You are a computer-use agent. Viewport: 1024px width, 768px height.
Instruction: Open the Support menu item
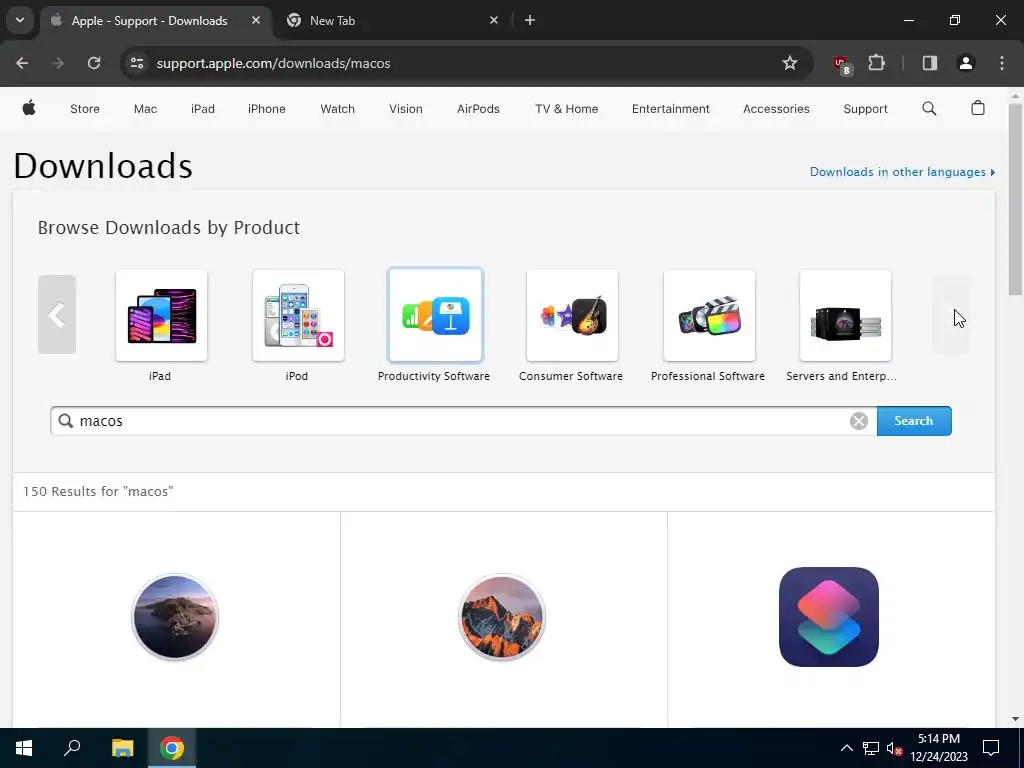[x=865, y=109]
